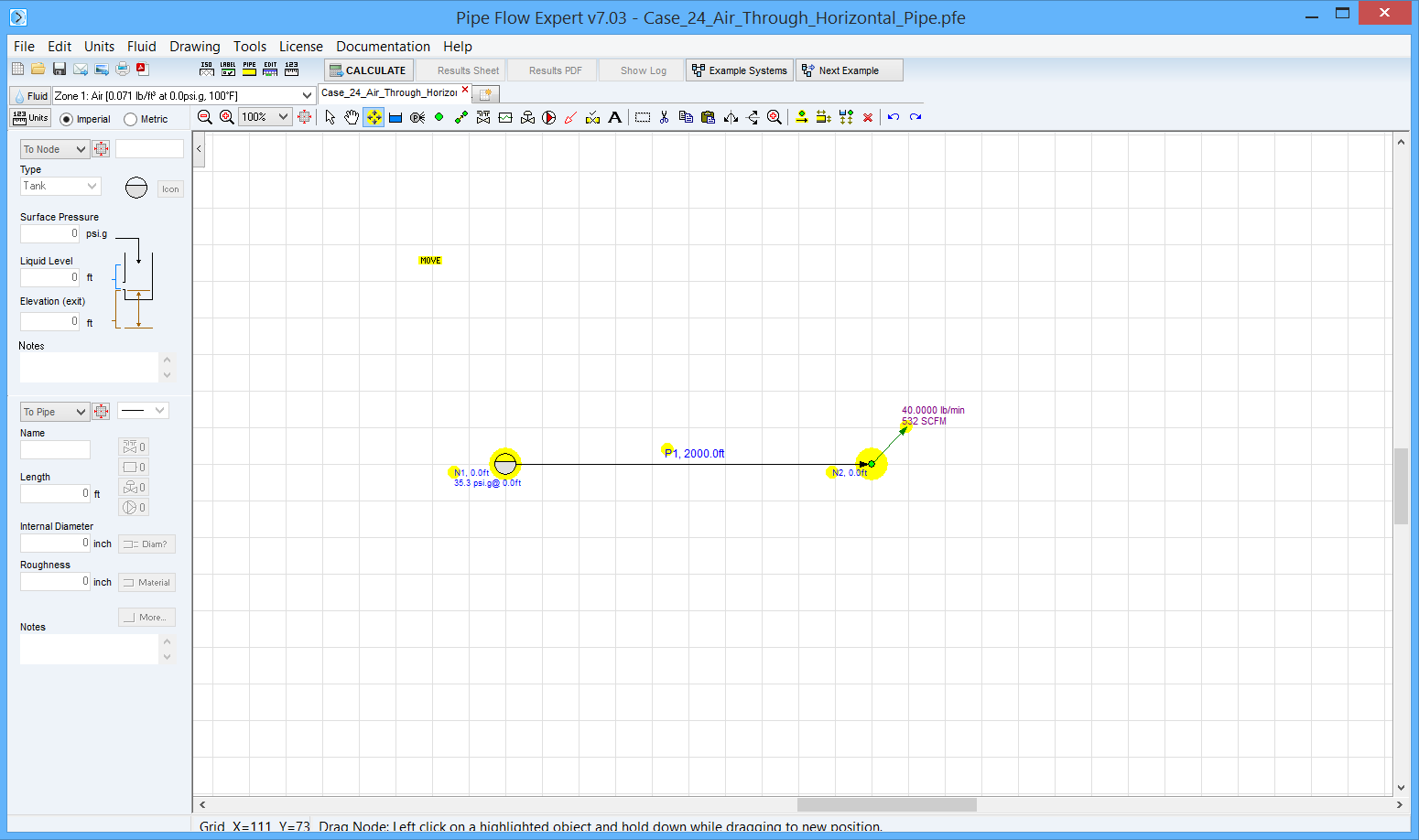The image size is (1419, 840).
Task: Email the system file
Action: click(x=81, y=70)
